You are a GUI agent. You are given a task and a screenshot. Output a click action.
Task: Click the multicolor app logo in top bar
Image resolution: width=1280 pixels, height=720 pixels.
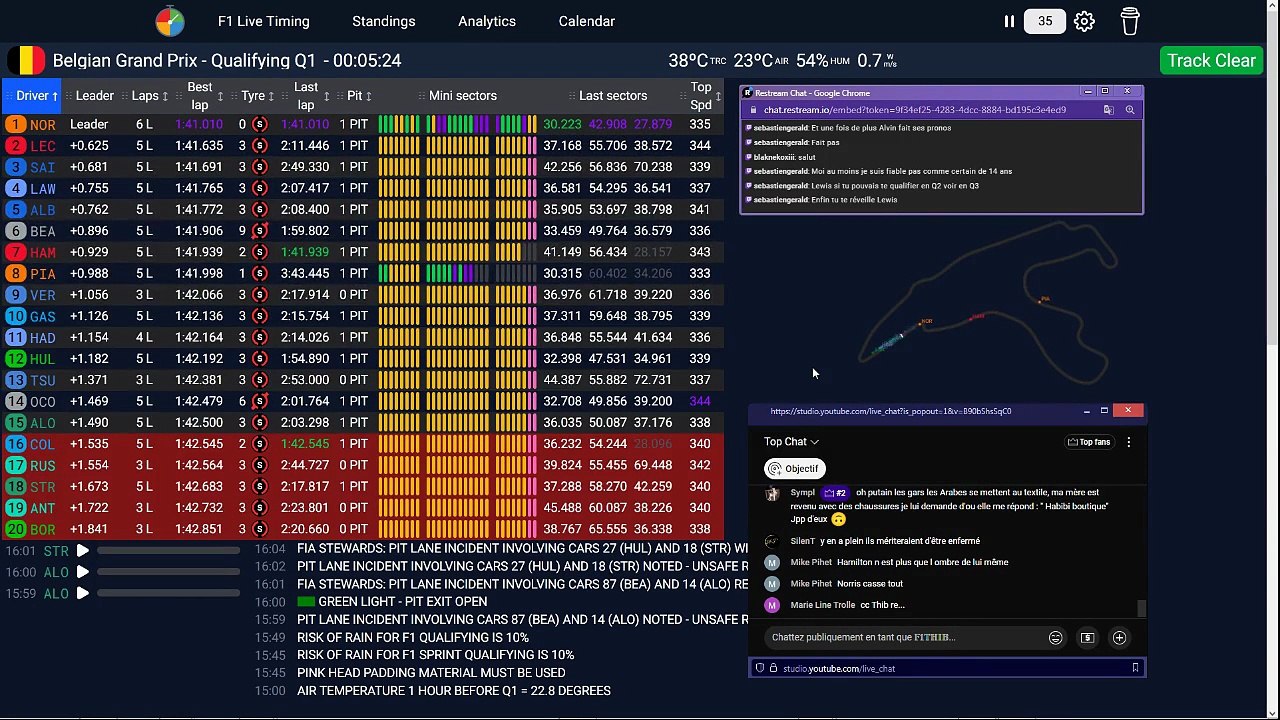(x=170, y=21)
